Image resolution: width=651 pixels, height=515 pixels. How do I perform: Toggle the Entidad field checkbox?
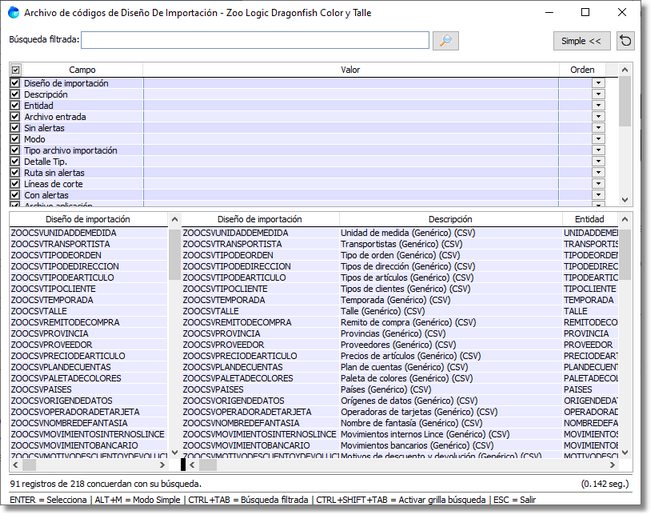pyautogui.click(x=15, y=105)
